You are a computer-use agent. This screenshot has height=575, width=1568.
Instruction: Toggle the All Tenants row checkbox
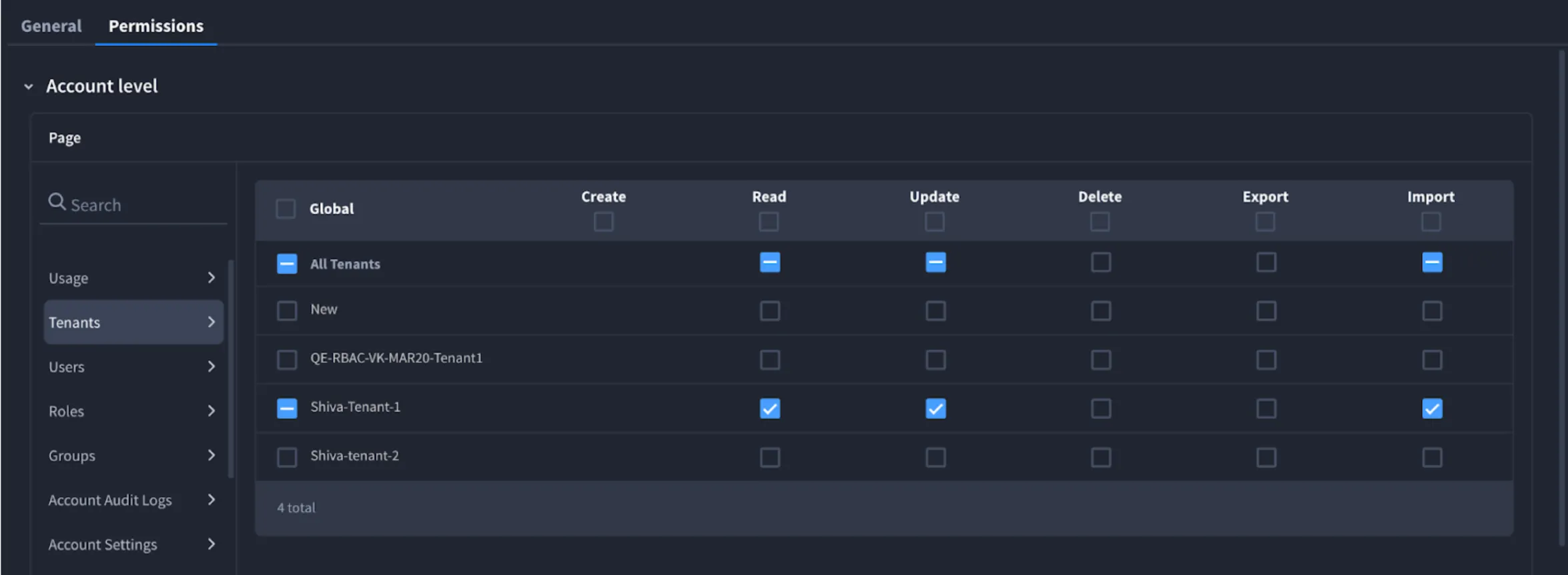(287, 264)
